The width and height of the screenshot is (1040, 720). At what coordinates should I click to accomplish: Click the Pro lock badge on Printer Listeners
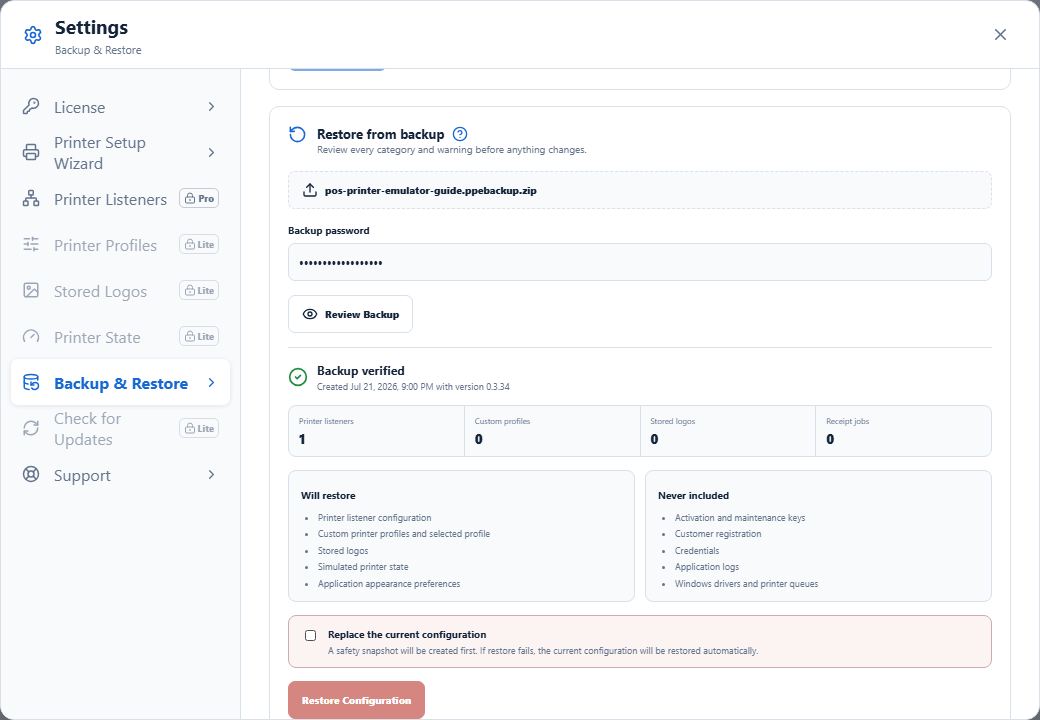[199, 198]
